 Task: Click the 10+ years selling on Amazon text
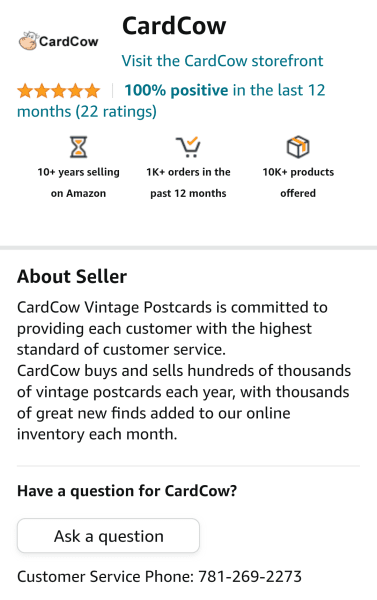78,183
